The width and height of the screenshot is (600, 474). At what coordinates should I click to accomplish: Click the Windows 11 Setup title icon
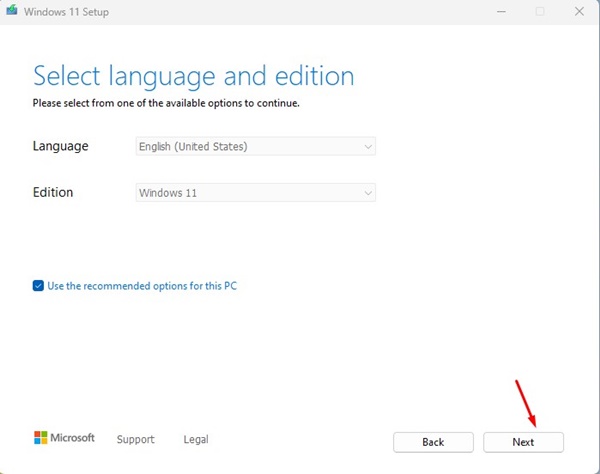pos(12,10)
